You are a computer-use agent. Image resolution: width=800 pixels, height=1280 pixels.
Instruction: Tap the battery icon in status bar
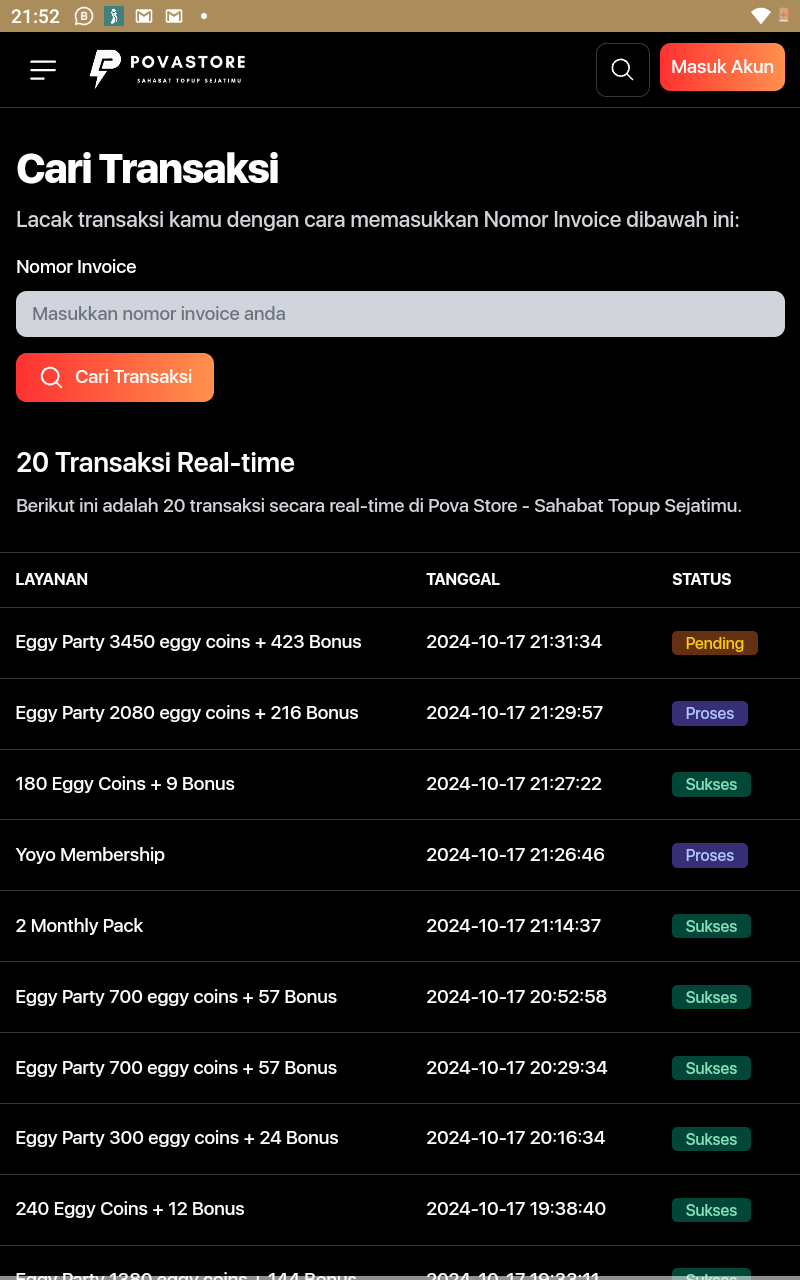click(x=783, y=16)
